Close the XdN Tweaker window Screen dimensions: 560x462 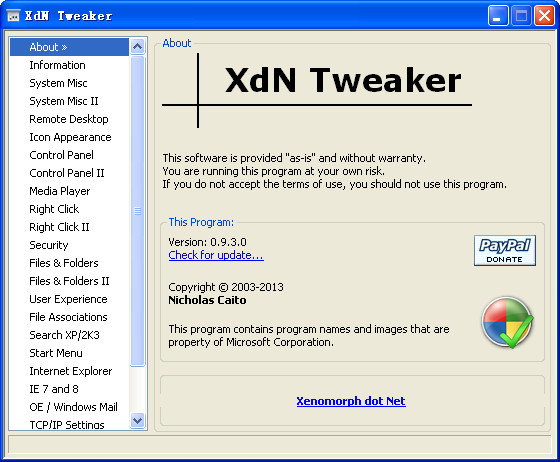point(544,16)
